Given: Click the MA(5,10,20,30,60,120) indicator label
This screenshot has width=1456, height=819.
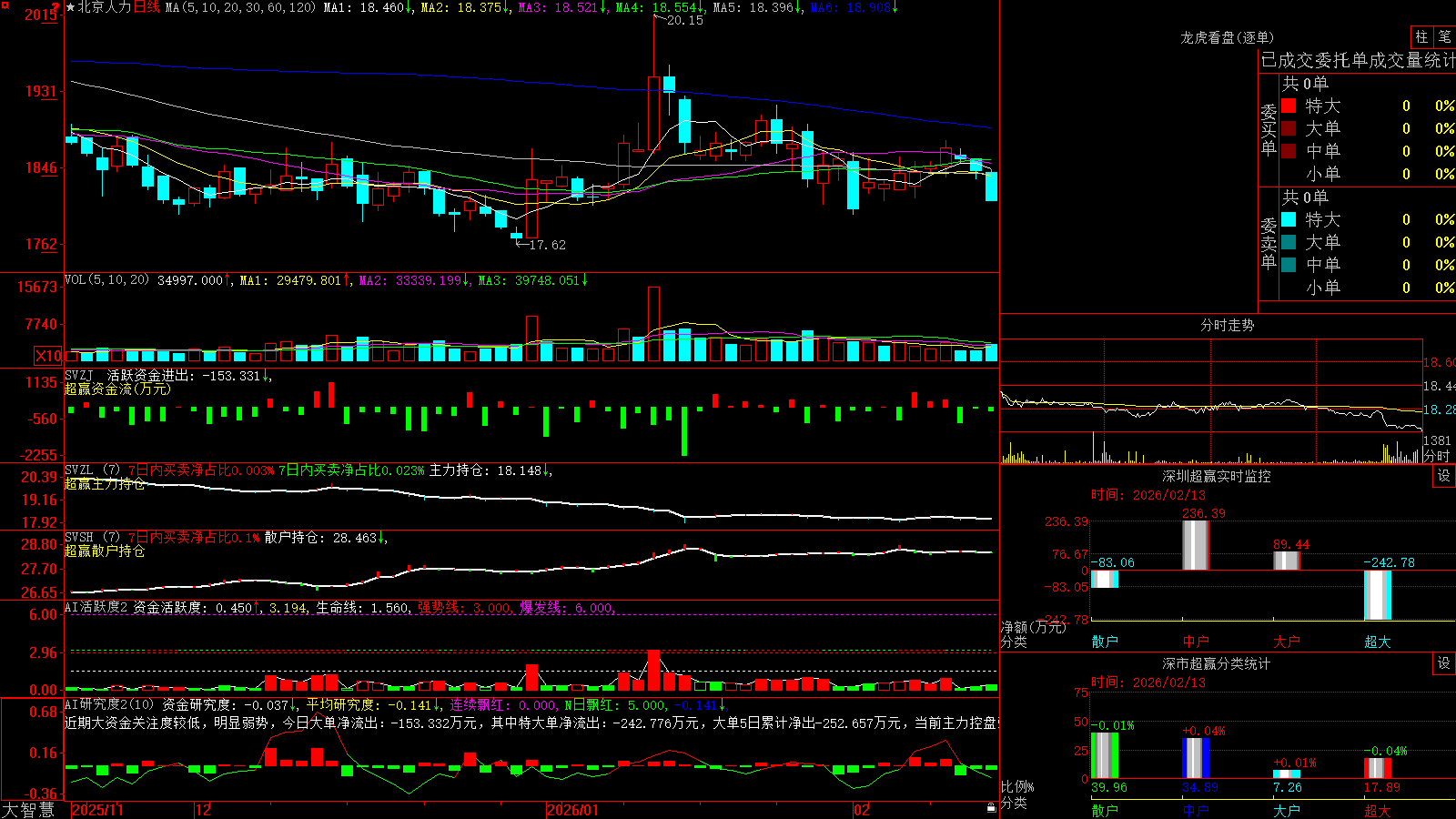Looking at the screenshot, I should 240,7.
